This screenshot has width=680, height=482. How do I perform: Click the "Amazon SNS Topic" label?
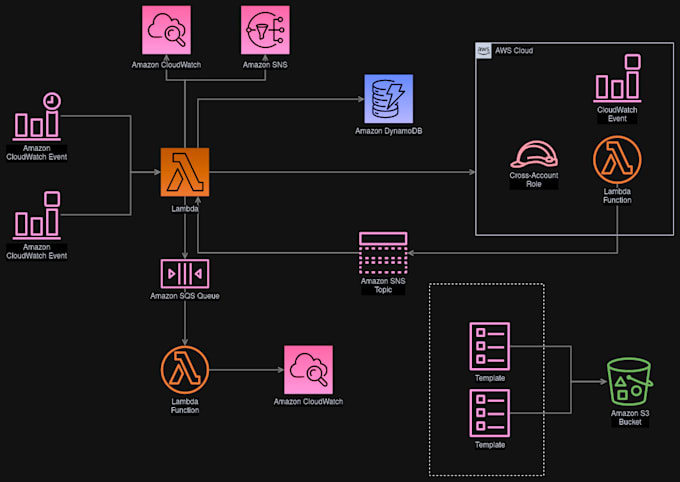[383, 285]
